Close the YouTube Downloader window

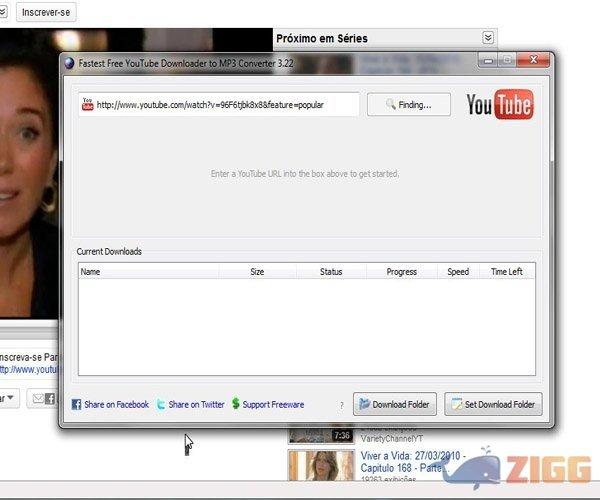pos(535,60)
